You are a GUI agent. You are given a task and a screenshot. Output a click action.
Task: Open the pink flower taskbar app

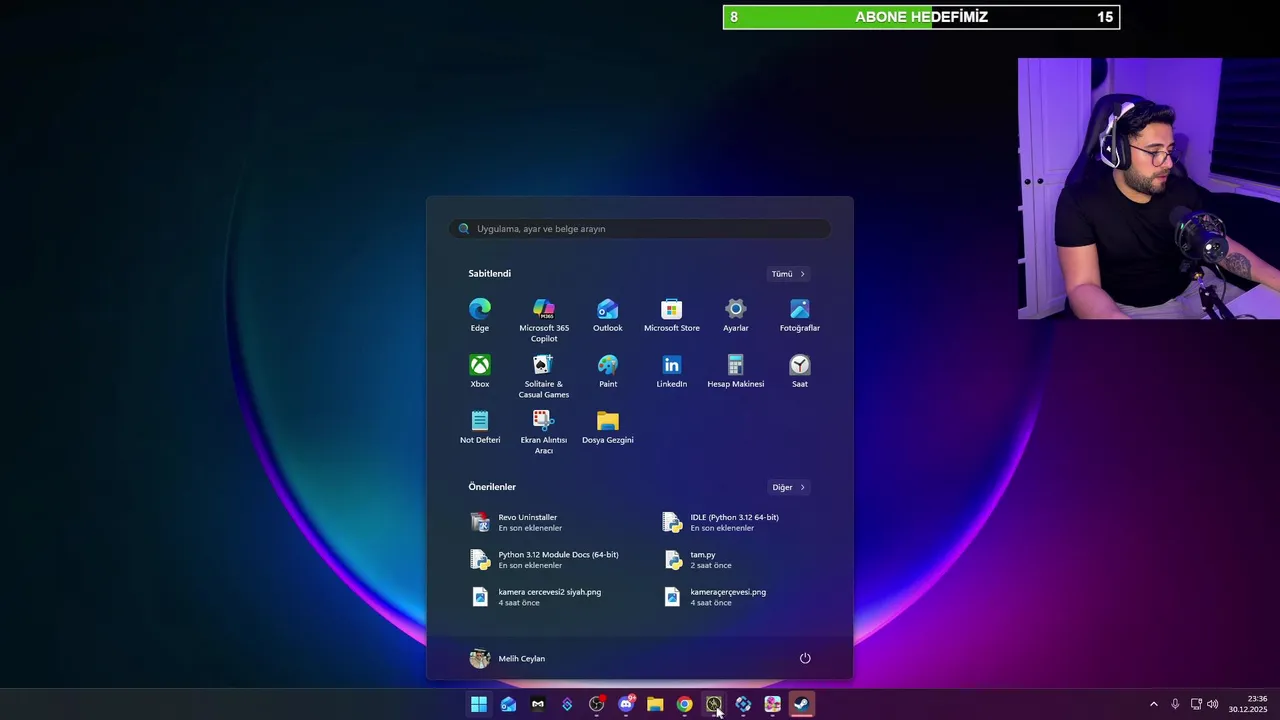(772, 704)
